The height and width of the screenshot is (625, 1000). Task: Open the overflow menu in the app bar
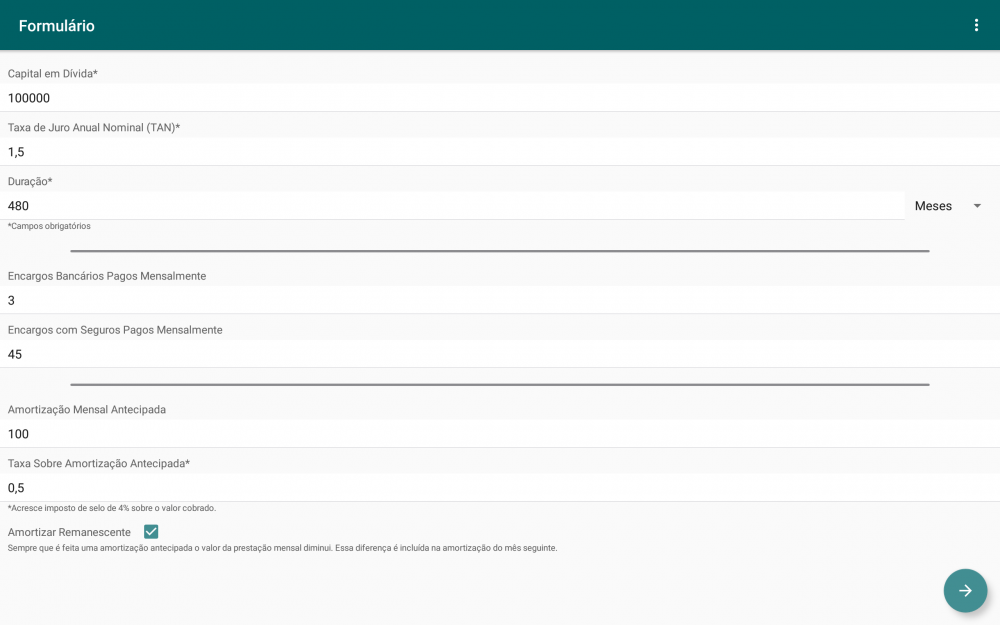977,25
